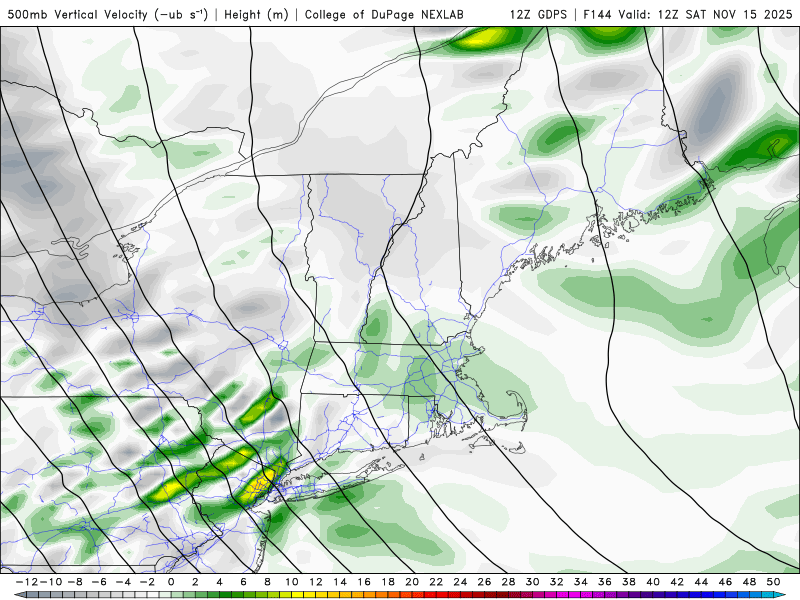Click the 8 label on the color scale
Image resolution: width=800 pixels, height=600 pixels.
click(267, 582)
